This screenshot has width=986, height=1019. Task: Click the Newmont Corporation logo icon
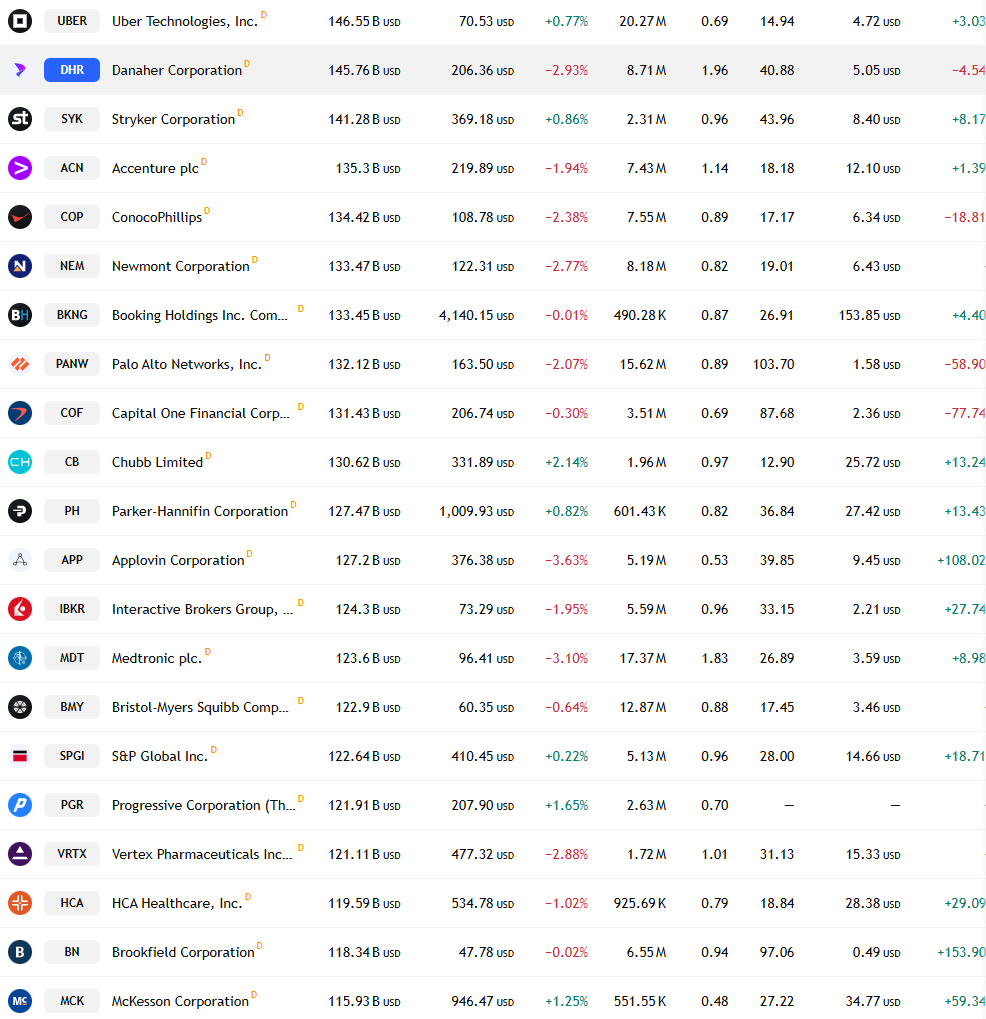coord(20,266)
